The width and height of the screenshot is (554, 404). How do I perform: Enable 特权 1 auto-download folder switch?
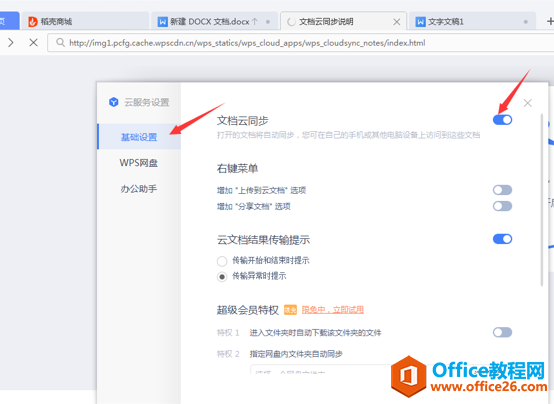[x=502, y=332]
